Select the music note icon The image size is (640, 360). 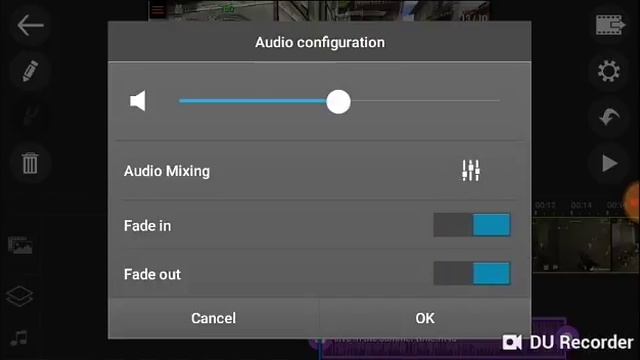click(19, 338)
